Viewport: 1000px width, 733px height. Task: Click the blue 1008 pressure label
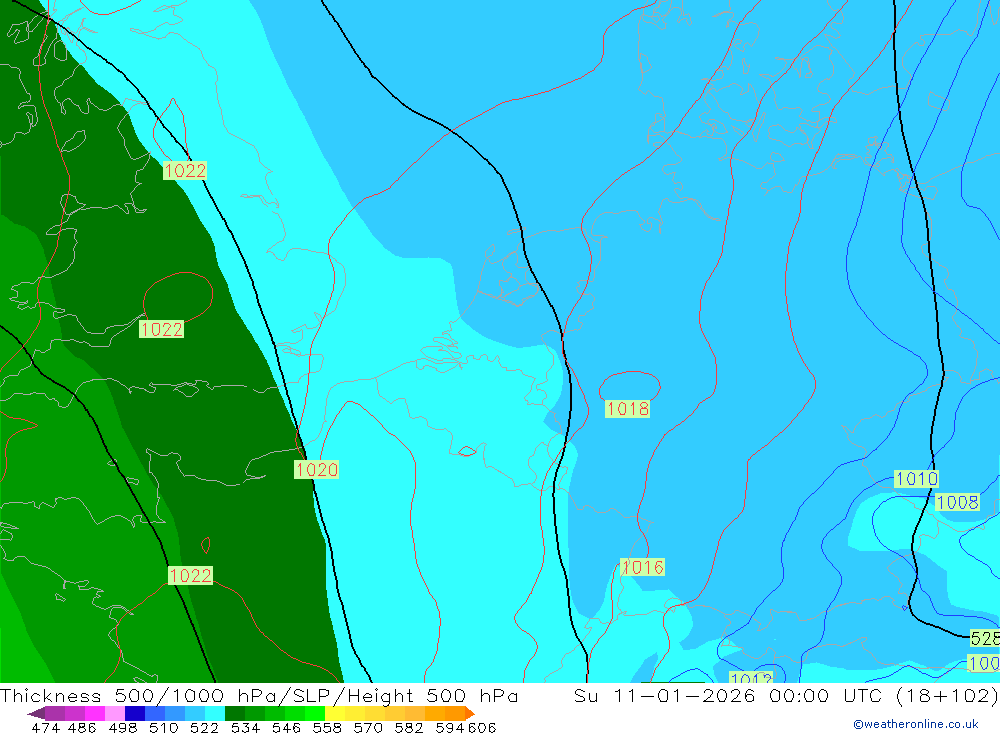click(957, 502)
